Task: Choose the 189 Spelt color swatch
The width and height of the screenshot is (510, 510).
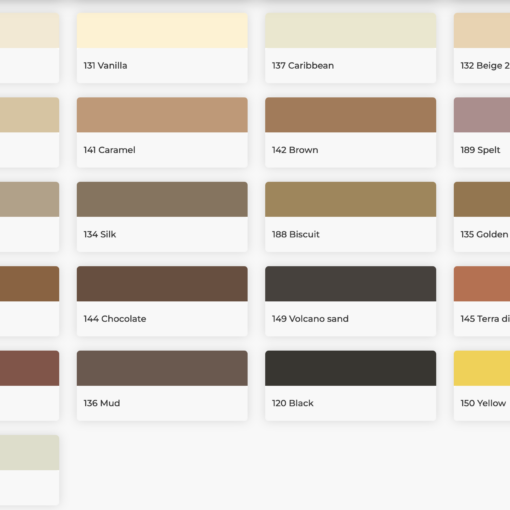Action: click(482, 115)
